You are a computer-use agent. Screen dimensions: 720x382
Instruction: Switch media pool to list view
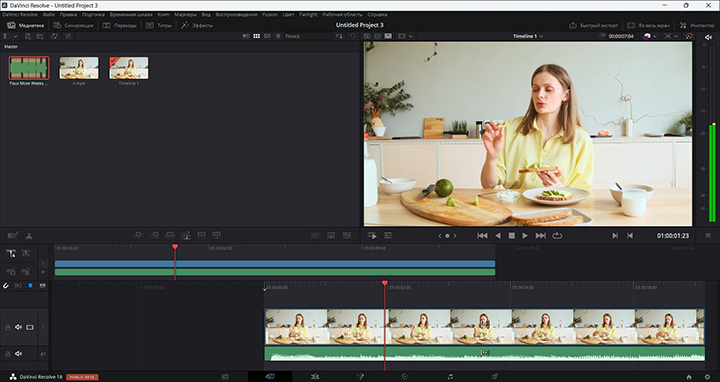(x=278, y=36)
